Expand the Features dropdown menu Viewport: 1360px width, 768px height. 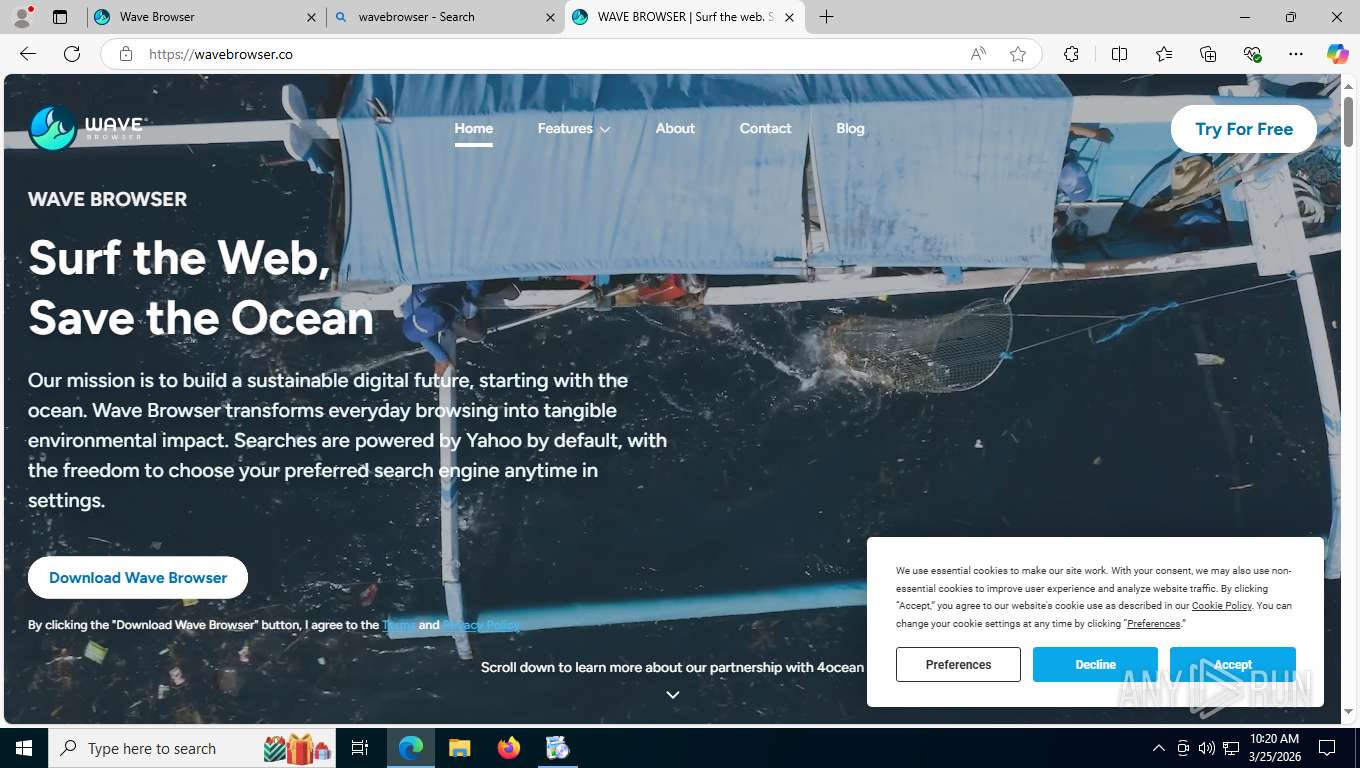(574, 128)
